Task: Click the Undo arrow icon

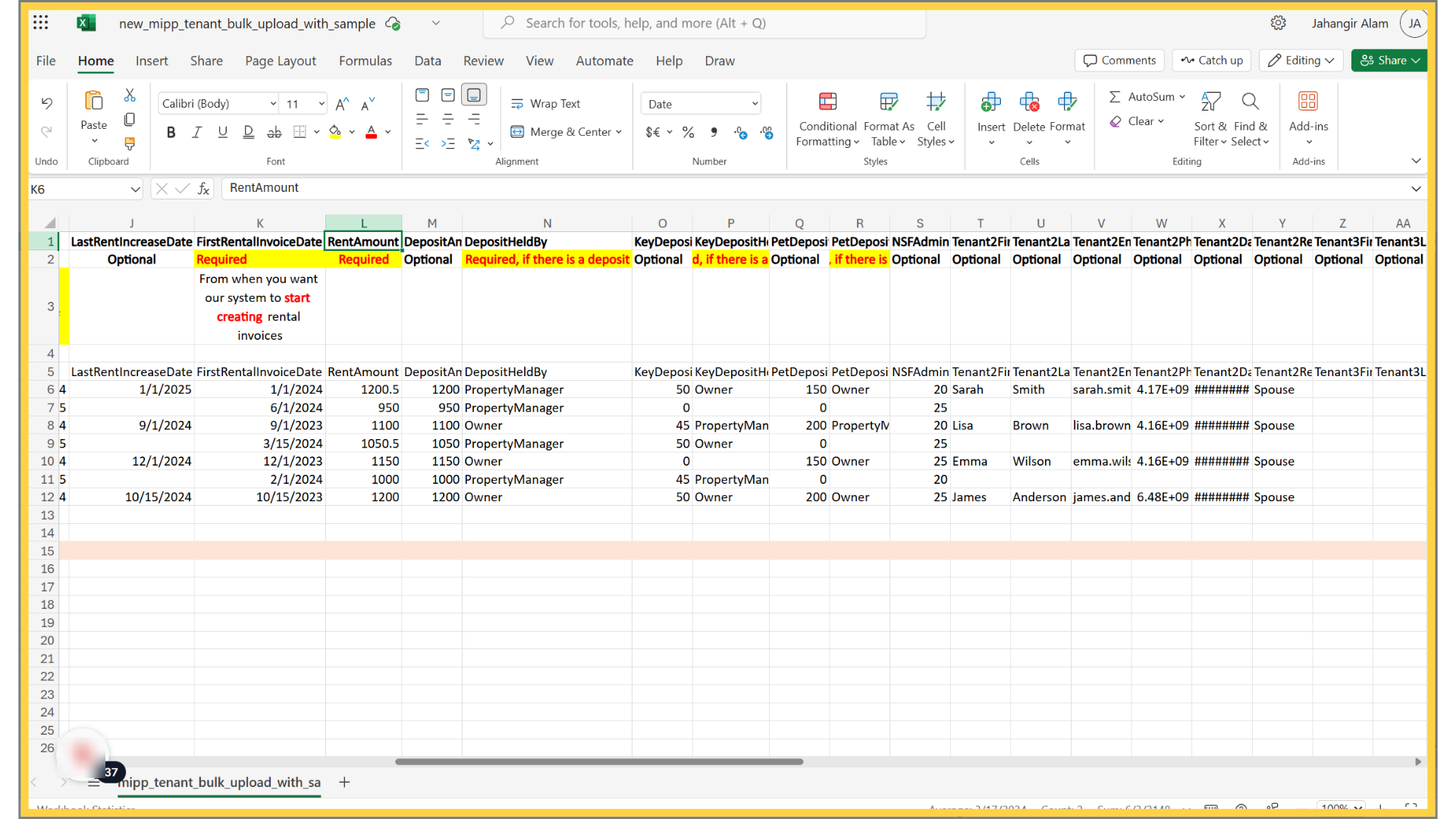Action: [47, 103]
